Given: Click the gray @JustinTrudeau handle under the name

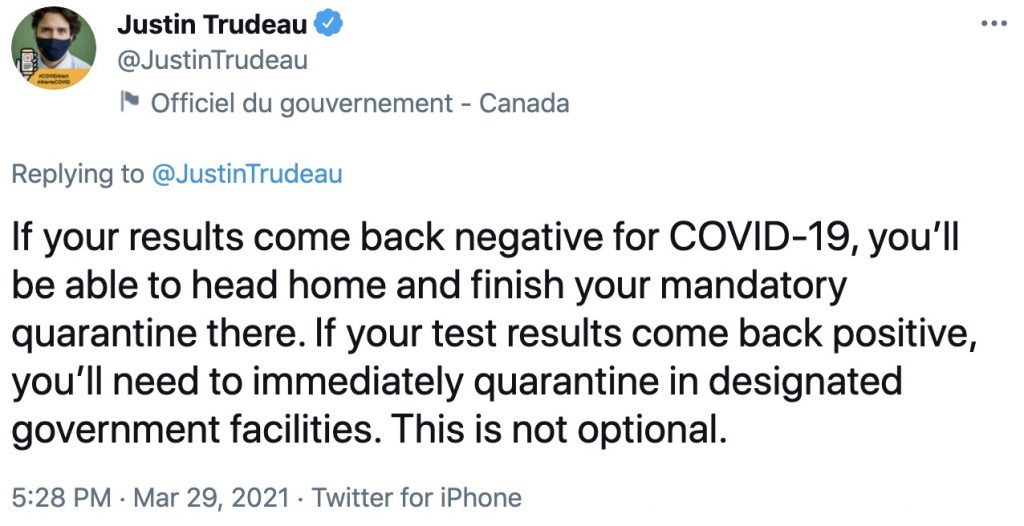Looking at the screenshot, I should click(x=212, y=60).
